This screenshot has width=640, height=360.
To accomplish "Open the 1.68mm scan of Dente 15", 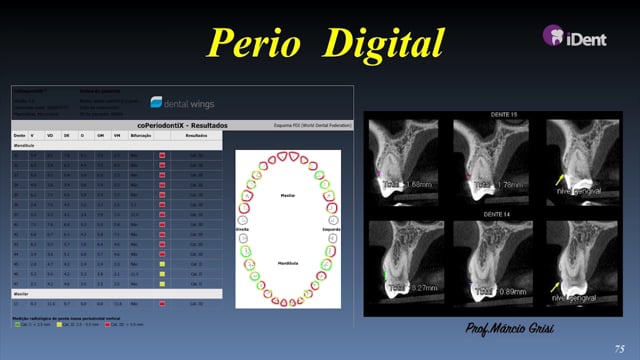I will click(x=403, y=162).
